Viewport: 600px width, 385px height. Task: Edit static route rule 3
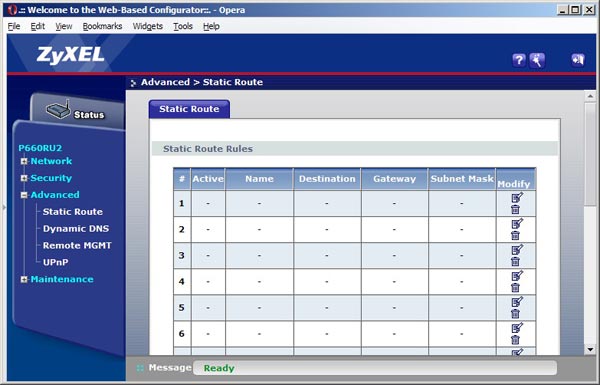coord(517,250)
